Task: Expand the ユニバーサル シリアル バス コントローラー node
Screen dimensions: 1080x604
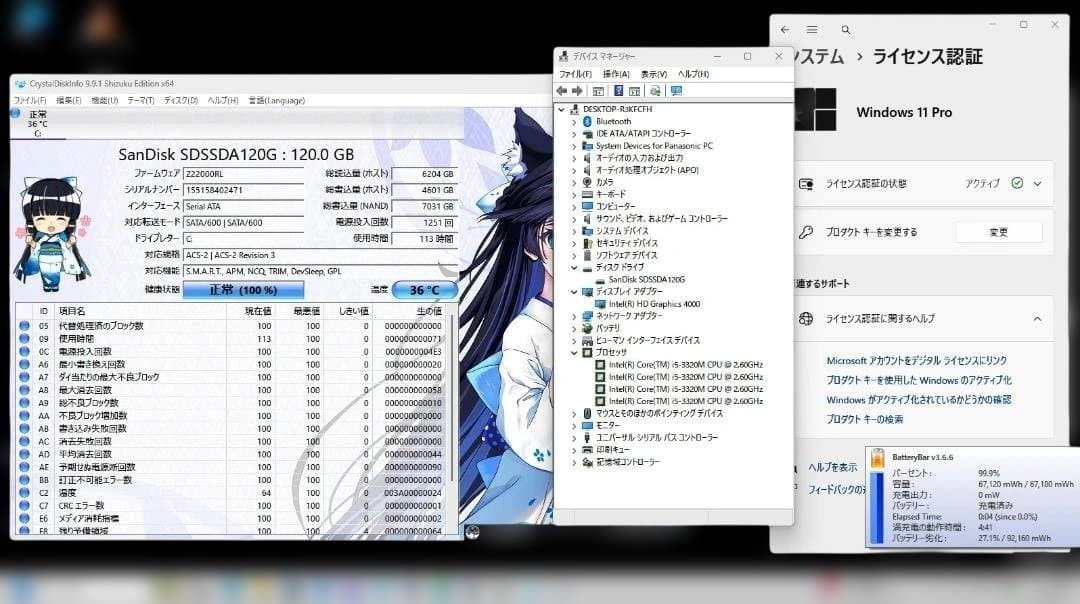Action: (574, 437)
